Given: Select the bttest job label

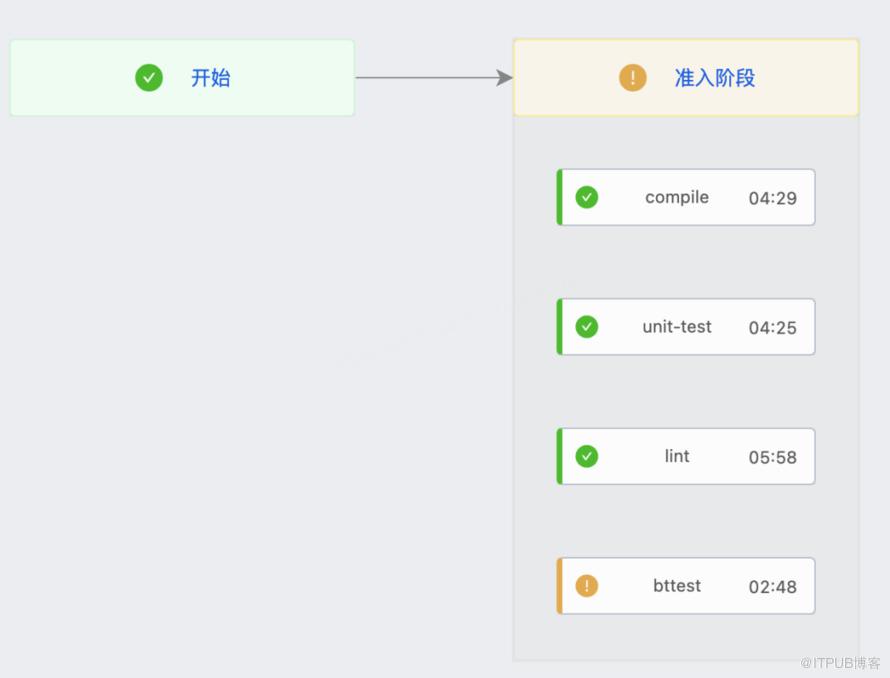Looking at the screenshot, I should point(677,585).
